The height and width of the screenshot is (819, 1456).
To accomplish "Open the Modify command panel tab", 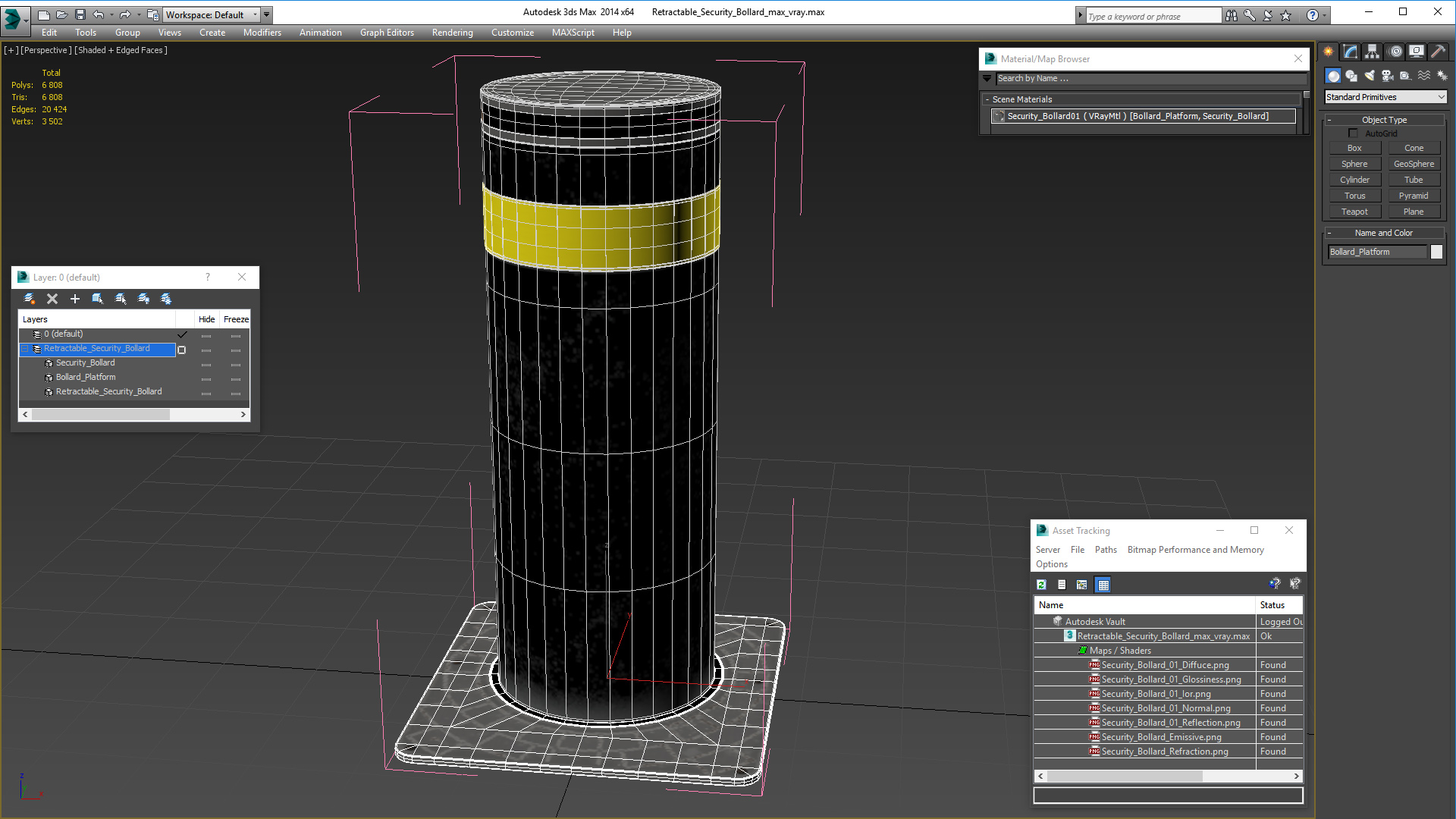I will [x=1351, y=52].
